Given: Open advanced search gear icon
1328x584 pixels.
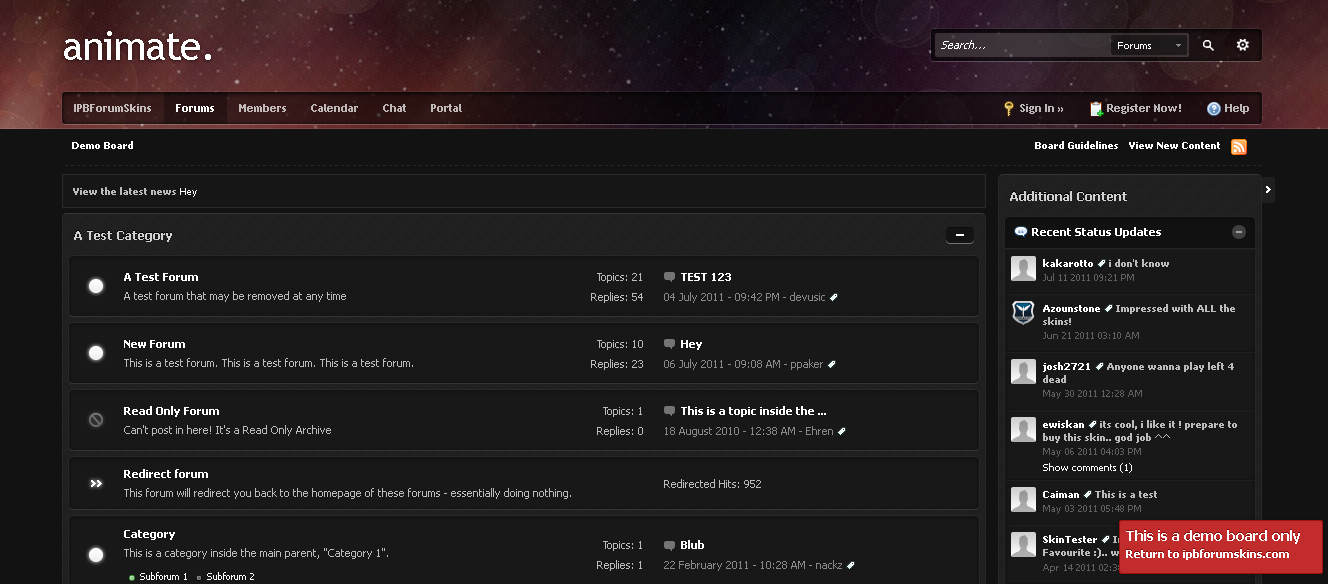Looking at the screenshot, I should click(x=1242, y=45).
